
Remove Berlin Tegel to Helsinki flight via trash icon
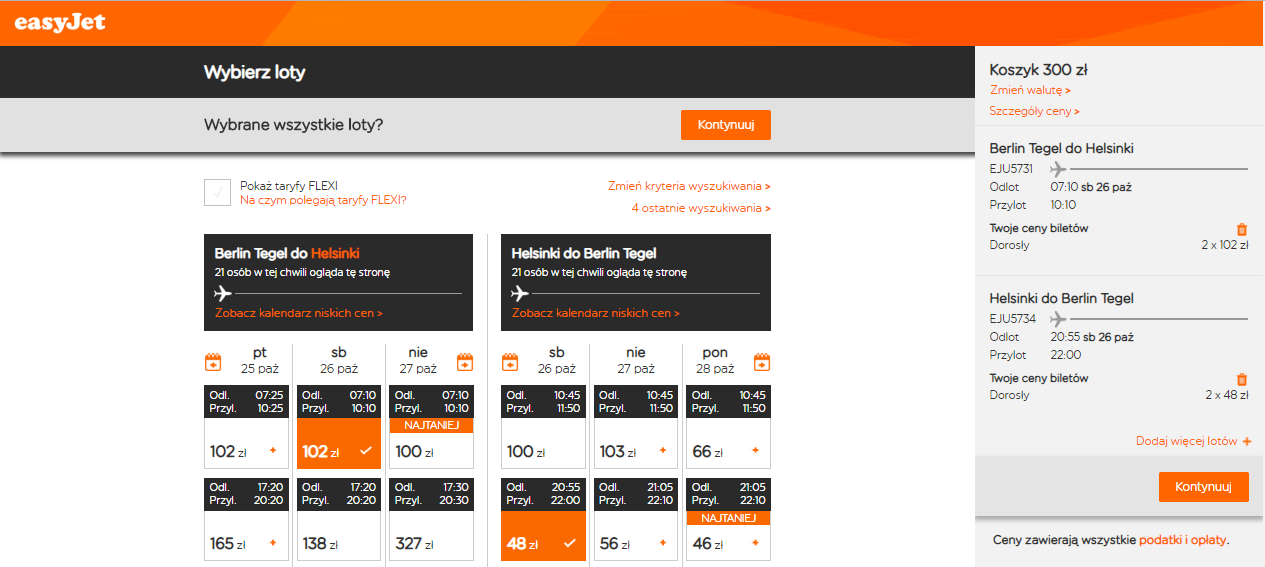[x=1242, y=229]
